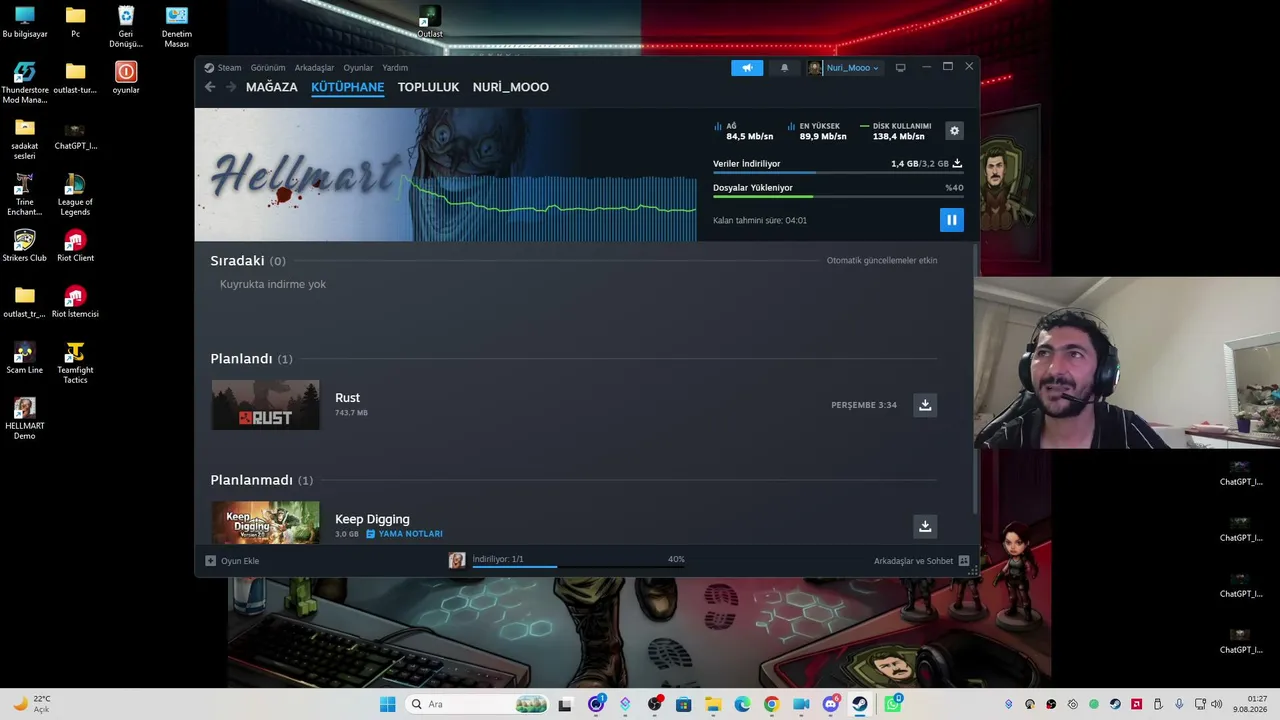Start the Keep Digging download
This screenshot has width=1280, height=720.
pyautogui.click(x=925, y=526)
